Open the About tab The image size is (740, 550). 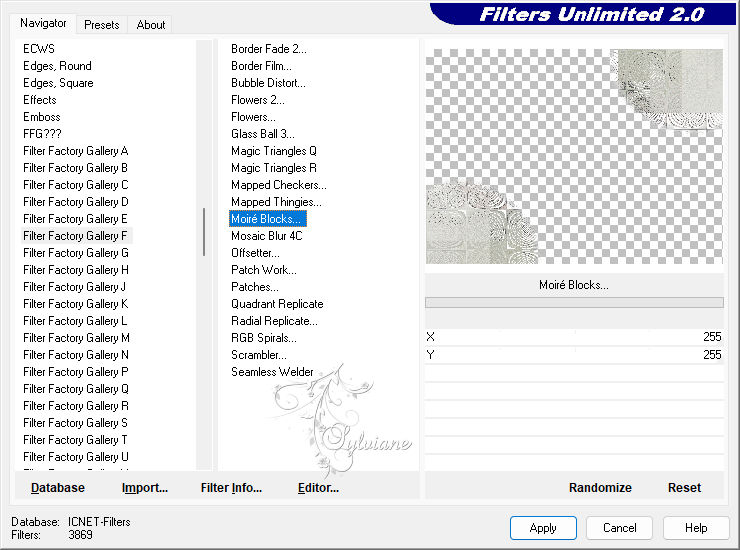click(x=151, y=25)
